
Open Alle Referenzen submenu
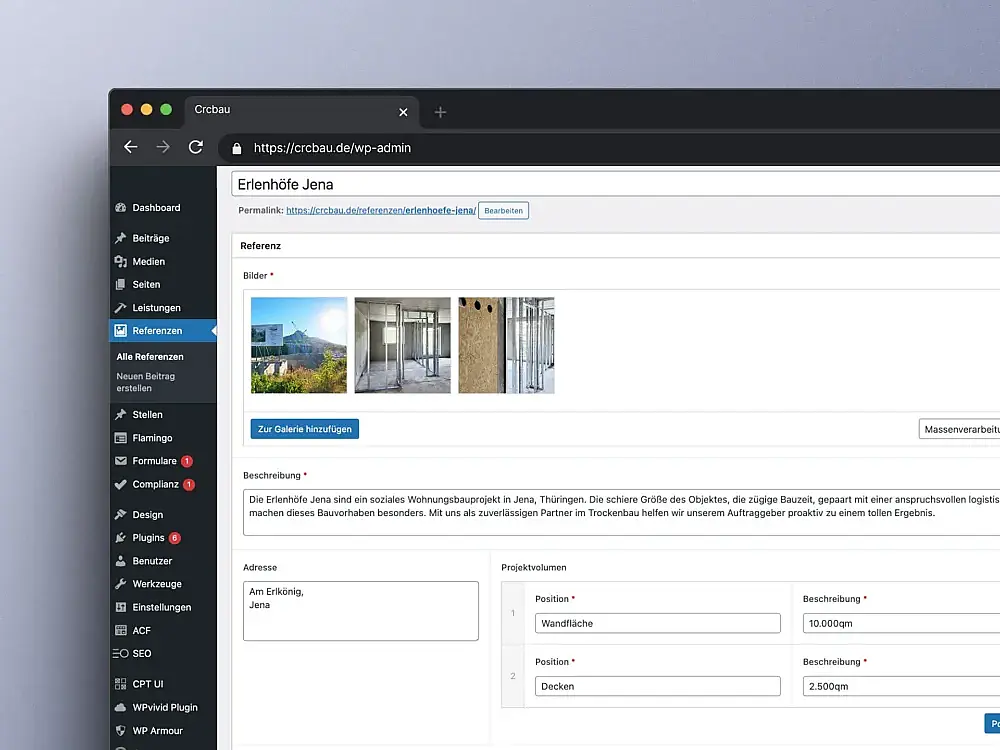(x=150, y=357)
